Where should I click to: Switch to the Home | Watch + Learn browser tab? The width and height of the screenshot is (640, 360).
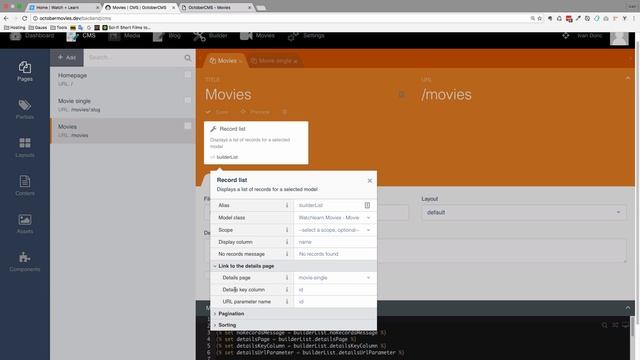coord(64,7)
